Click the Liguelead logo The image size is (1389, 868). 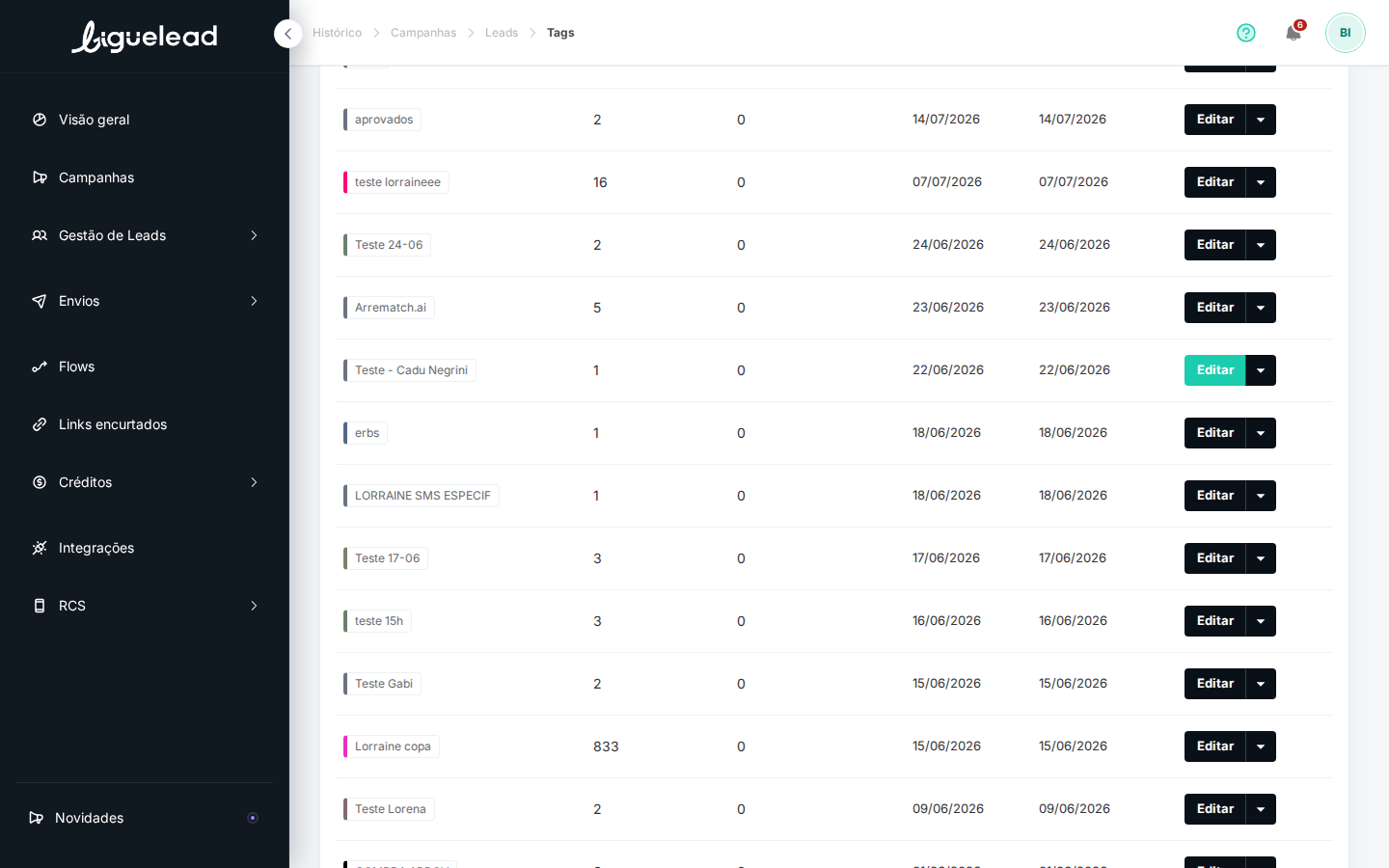point(145,37)
